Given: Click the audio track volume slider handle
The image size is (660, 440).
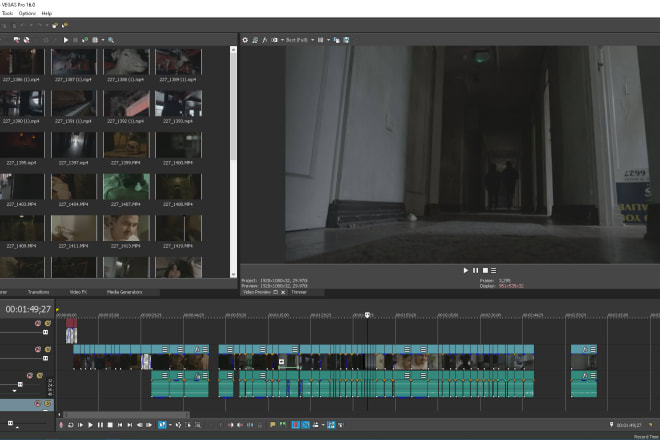Looking at the screenshot, I should 20,384.
